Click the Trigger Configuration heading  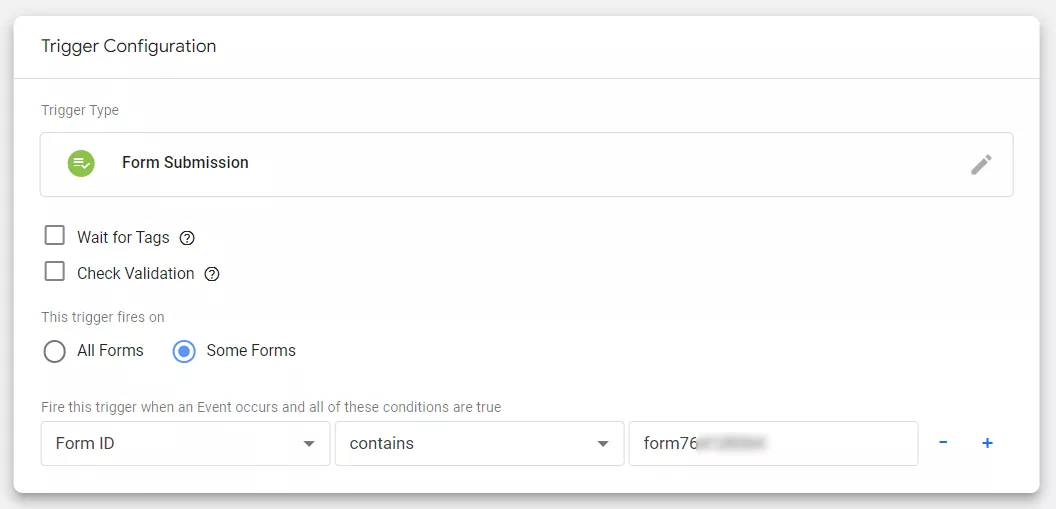click(x=129, y=46)
